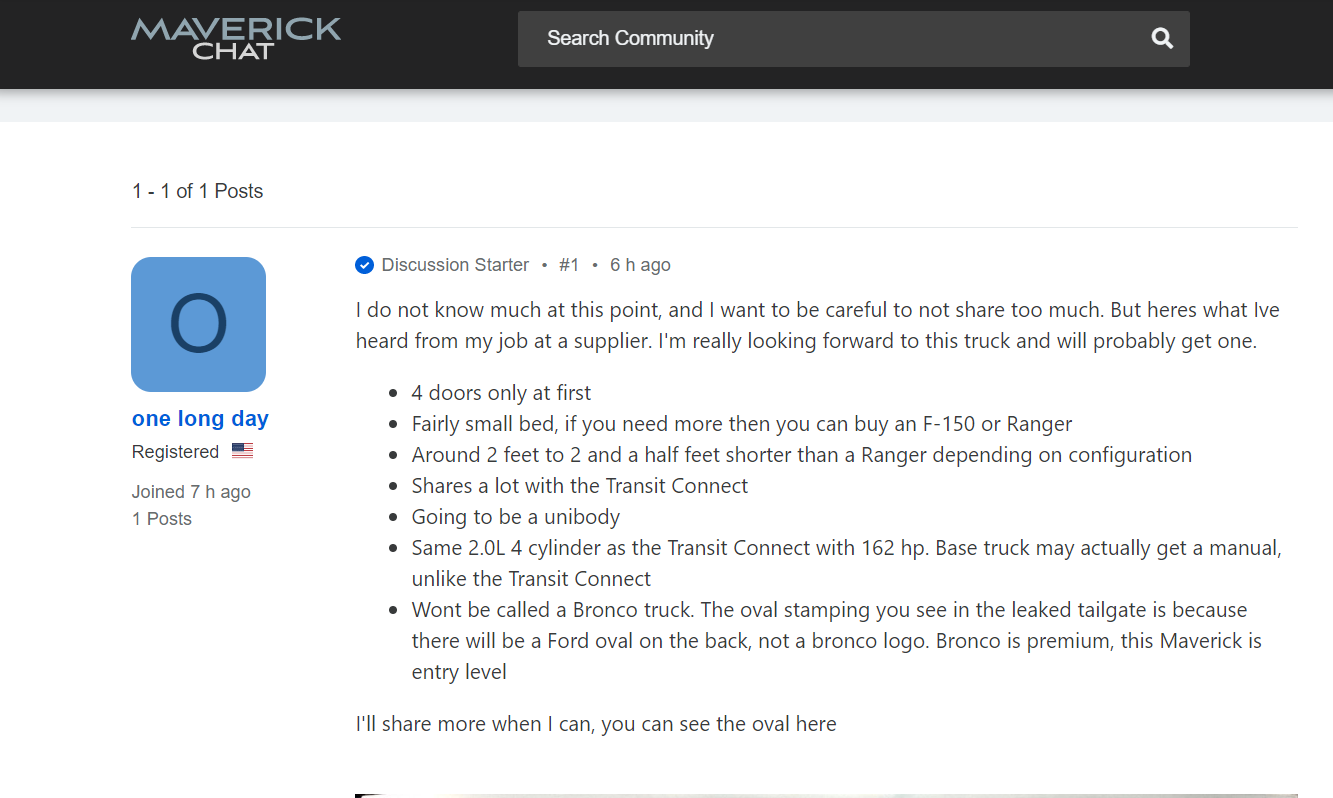This screenshot has width=1333, height=798.
Task: Click "1 Posts" under the username
Action: [x=162, y=518]
